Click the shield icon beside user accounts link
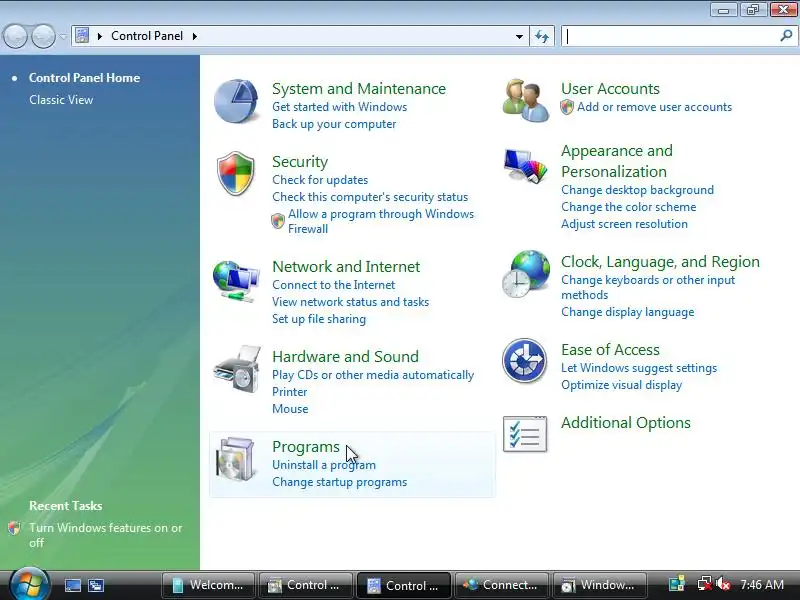This screenshot has width=800, height=600. coord(567,107)
